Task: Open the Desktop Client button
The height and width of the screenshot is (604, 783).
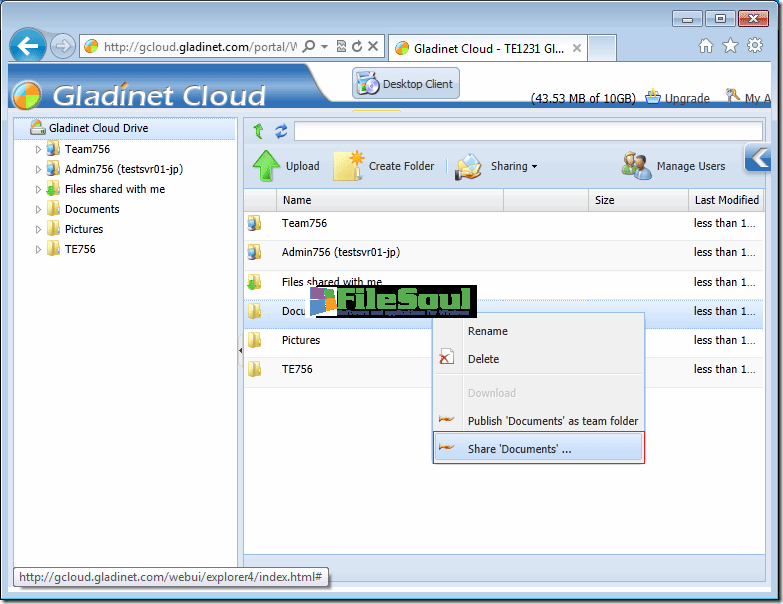Action: [405, 85]
